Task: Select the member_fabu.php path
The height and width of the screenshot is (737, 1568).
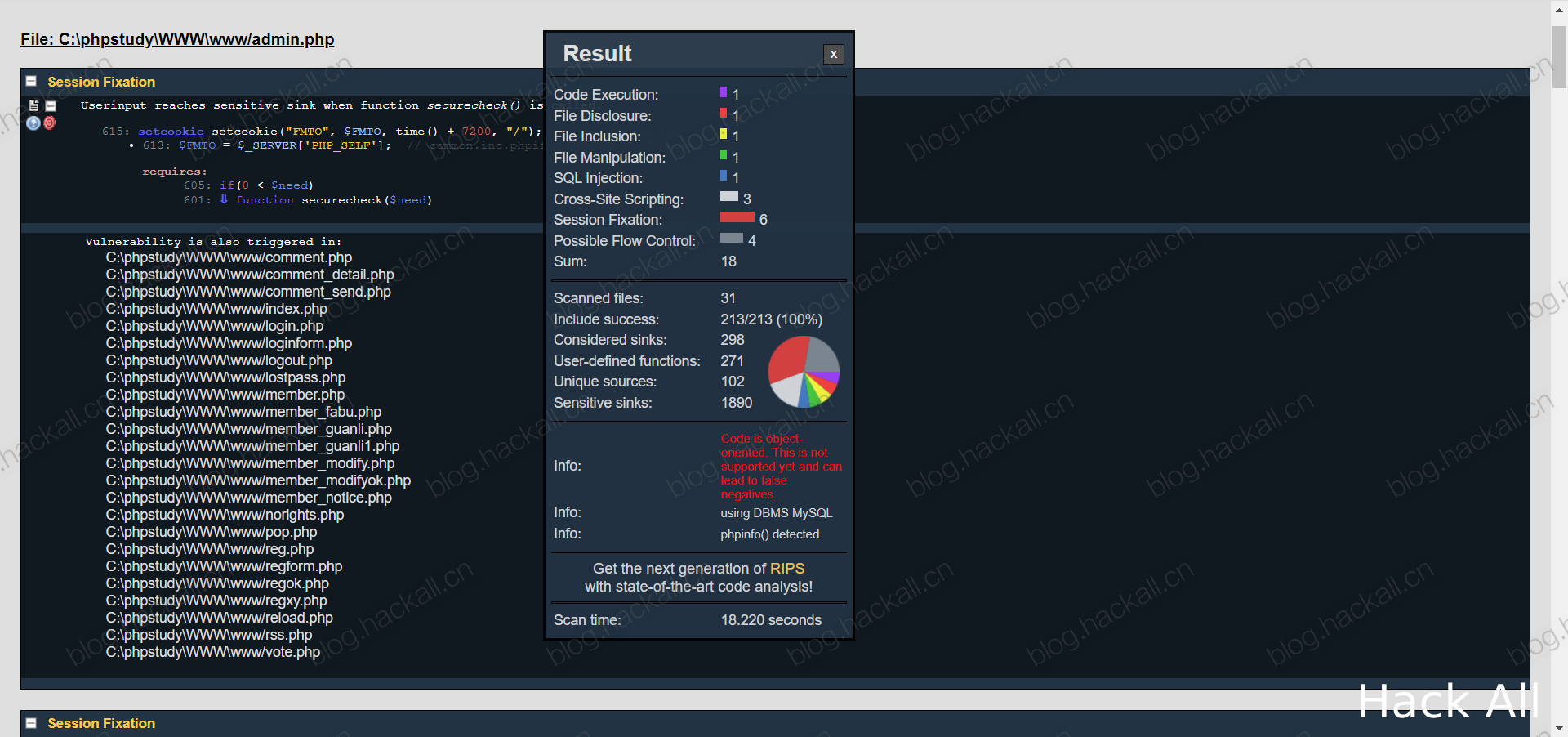Action: pos(243,412)
